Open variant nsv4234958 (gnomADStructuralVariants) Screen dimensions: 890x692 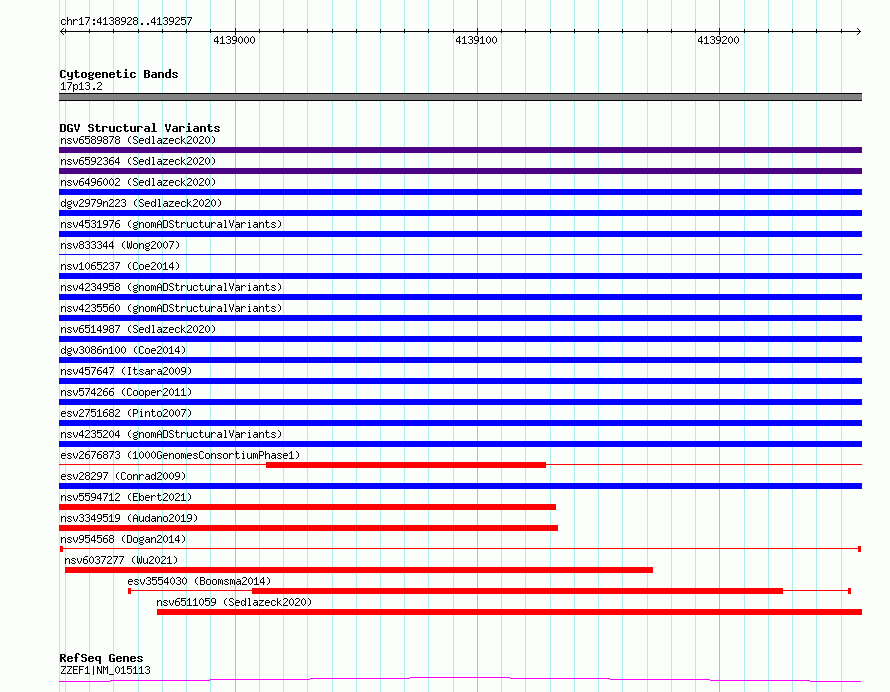tap(171, 287)
